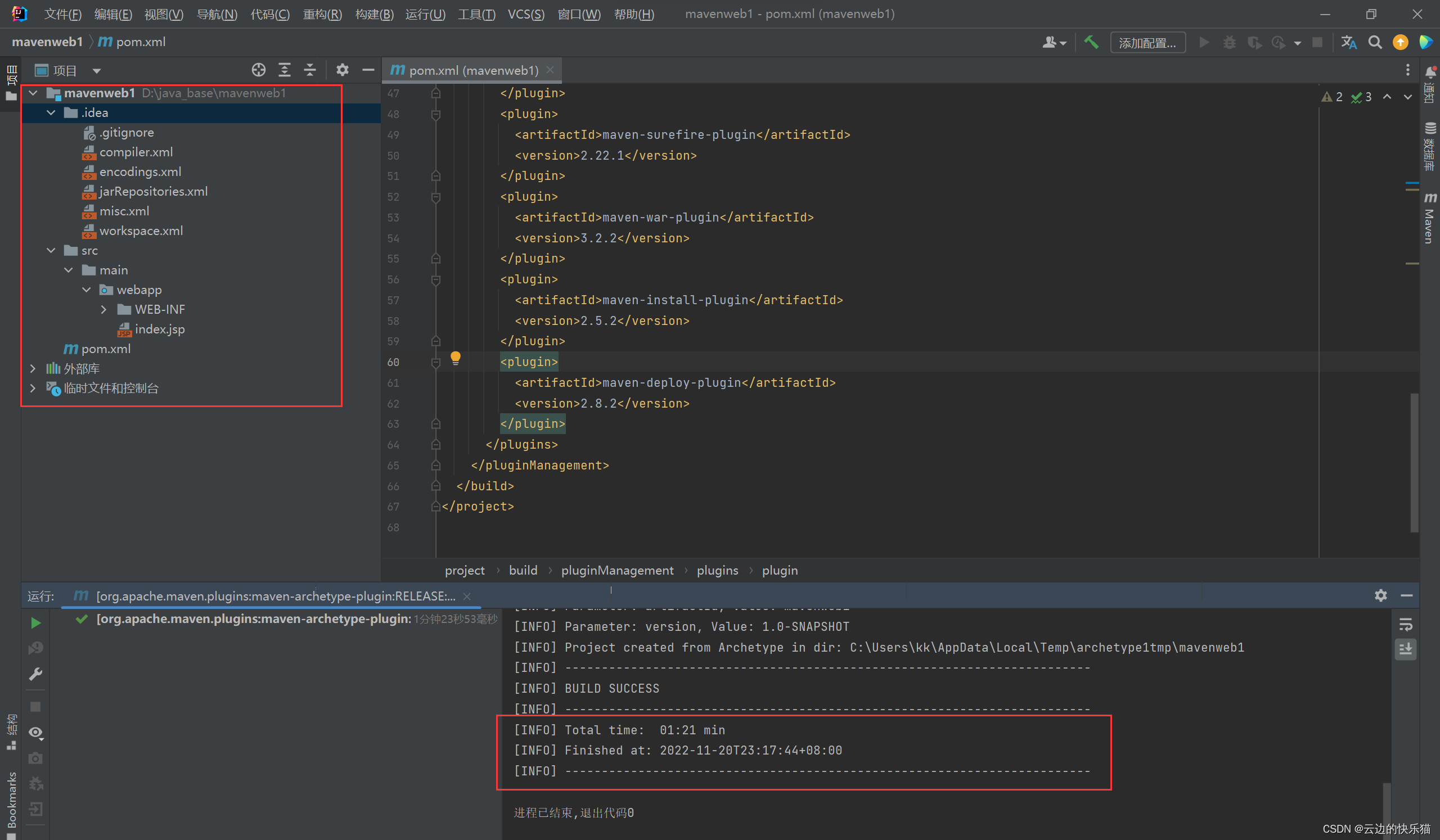This screenshot has width=1440, height=840.
Task: Click the translate icon in the toolbar
Action: [1348, 42]
